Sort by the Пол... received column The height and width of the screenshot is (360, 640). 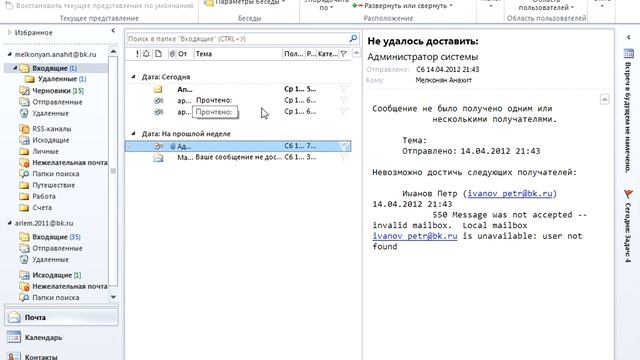(x=293, y=53)
